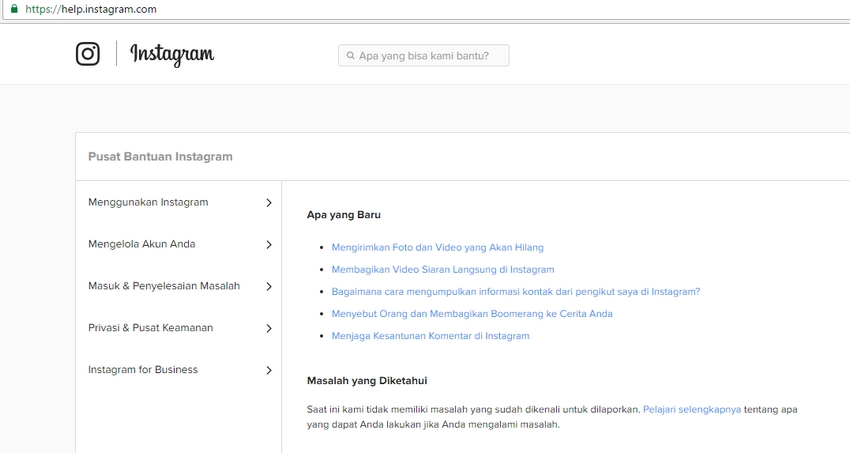Click the magnifier icon in search box

pyautogui.click(x=350, y=56)
